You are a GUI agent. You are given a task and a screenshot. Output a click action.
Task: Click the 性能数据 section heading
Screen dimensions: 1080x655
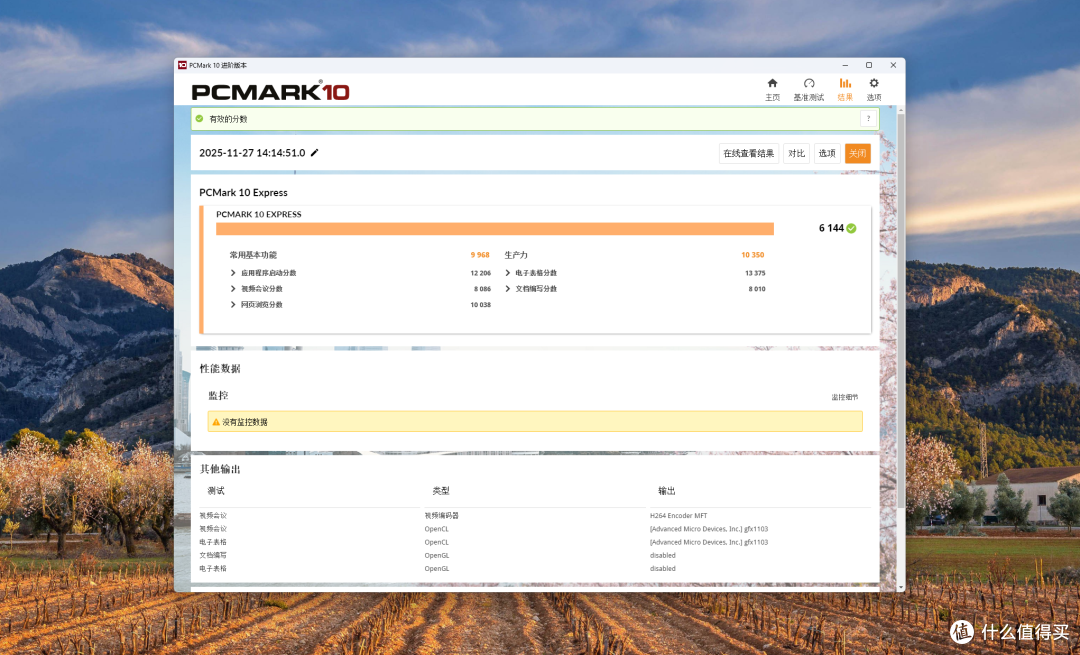[220, 368]
